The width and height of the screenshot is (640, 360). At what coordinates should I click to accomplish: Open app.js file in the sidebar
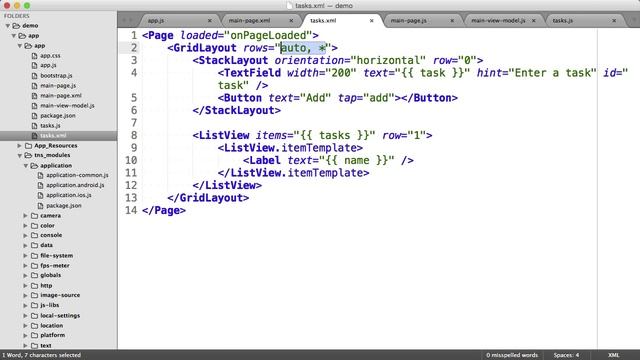tap(48, 65)
